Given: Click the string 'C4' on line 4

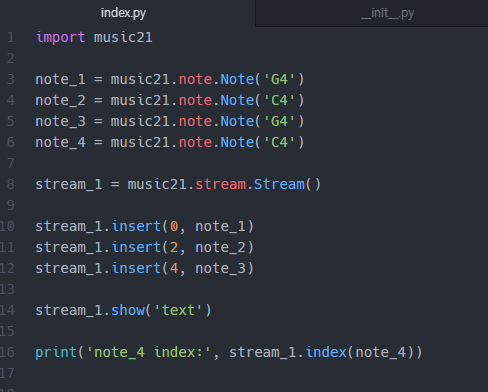Looking at the screenshot, I should [279, 100].
